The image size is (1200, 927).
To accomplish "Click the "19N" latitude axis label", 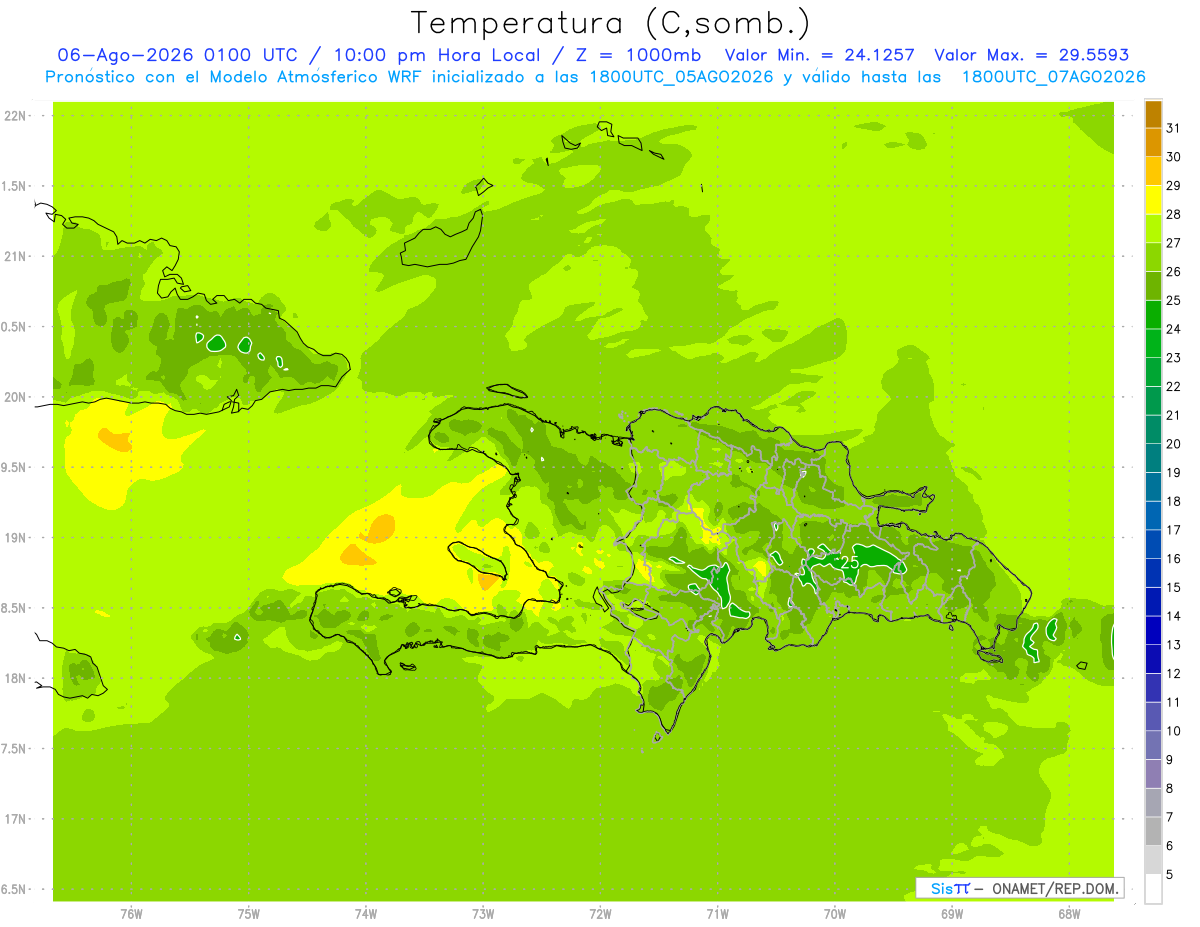I will click(15, 538).
